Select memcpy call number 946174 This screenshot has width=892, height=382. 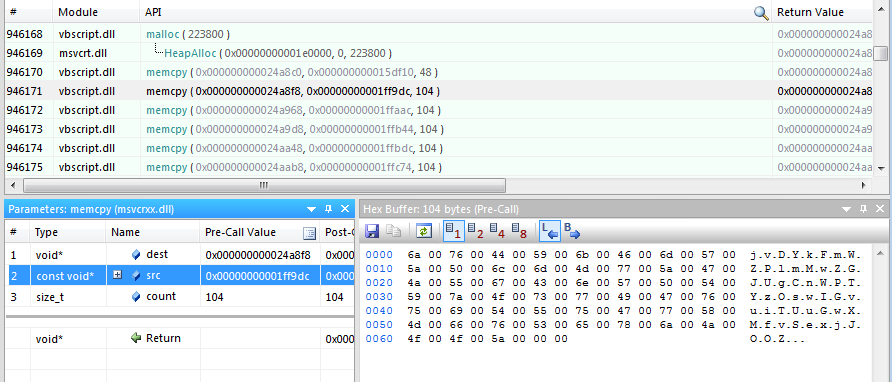[438, 148]
